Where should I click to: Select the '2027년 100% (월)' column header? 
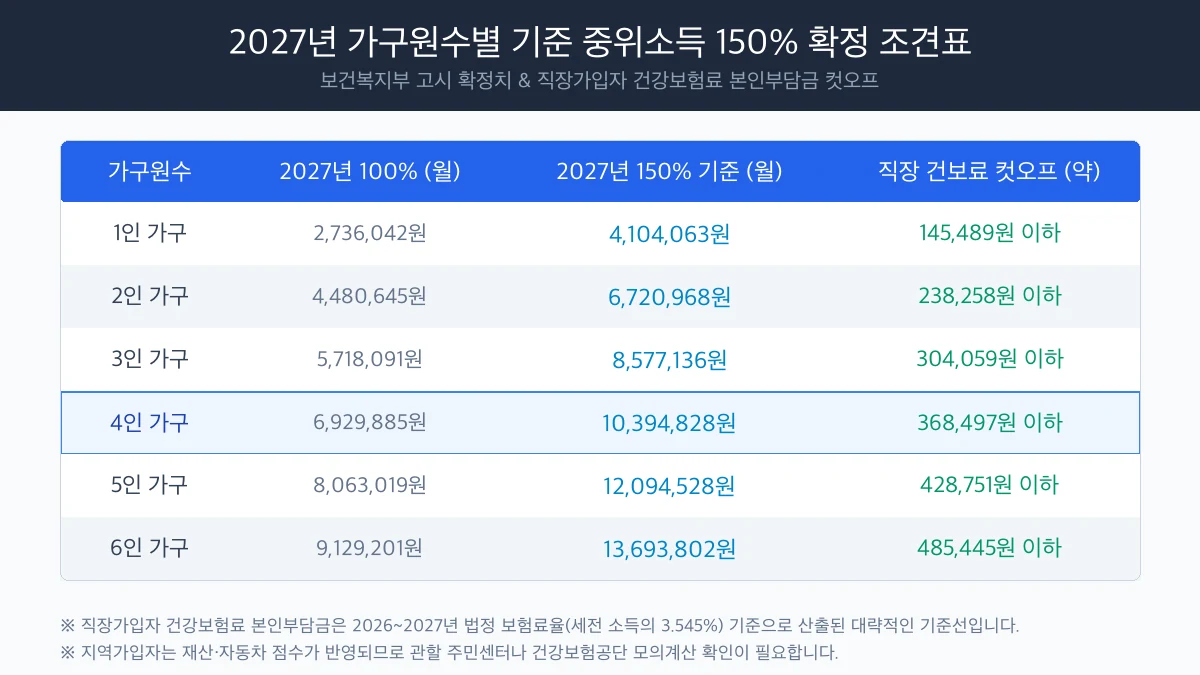point(370,171)
